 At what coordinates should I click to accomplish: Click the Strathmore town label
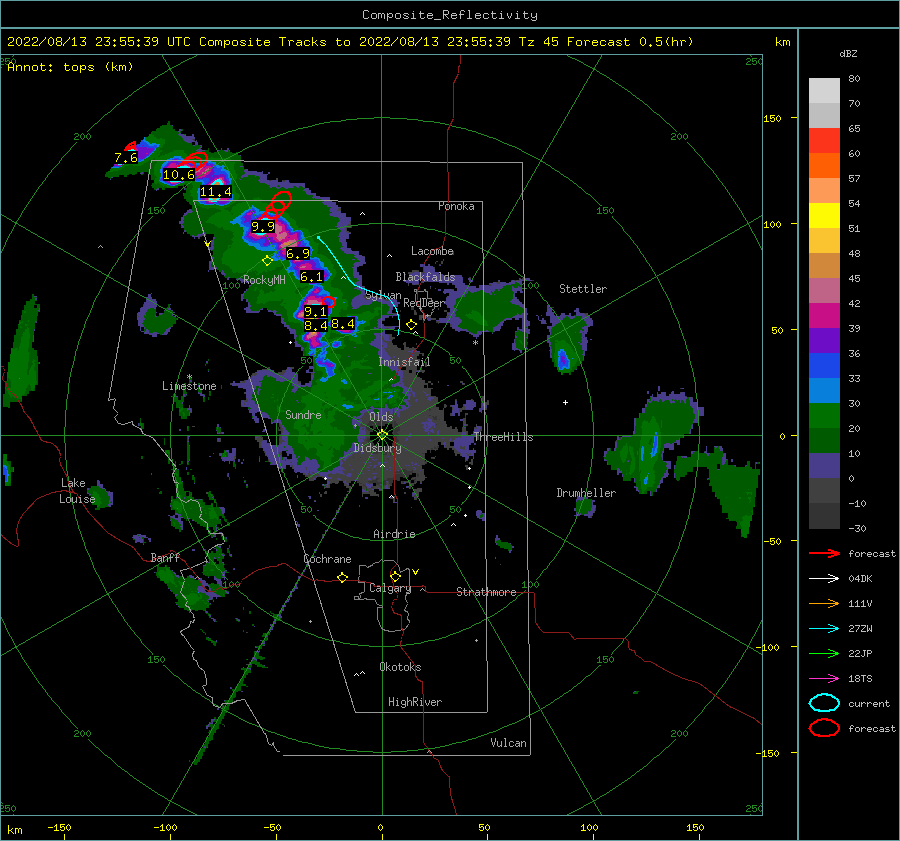point(486,592)
